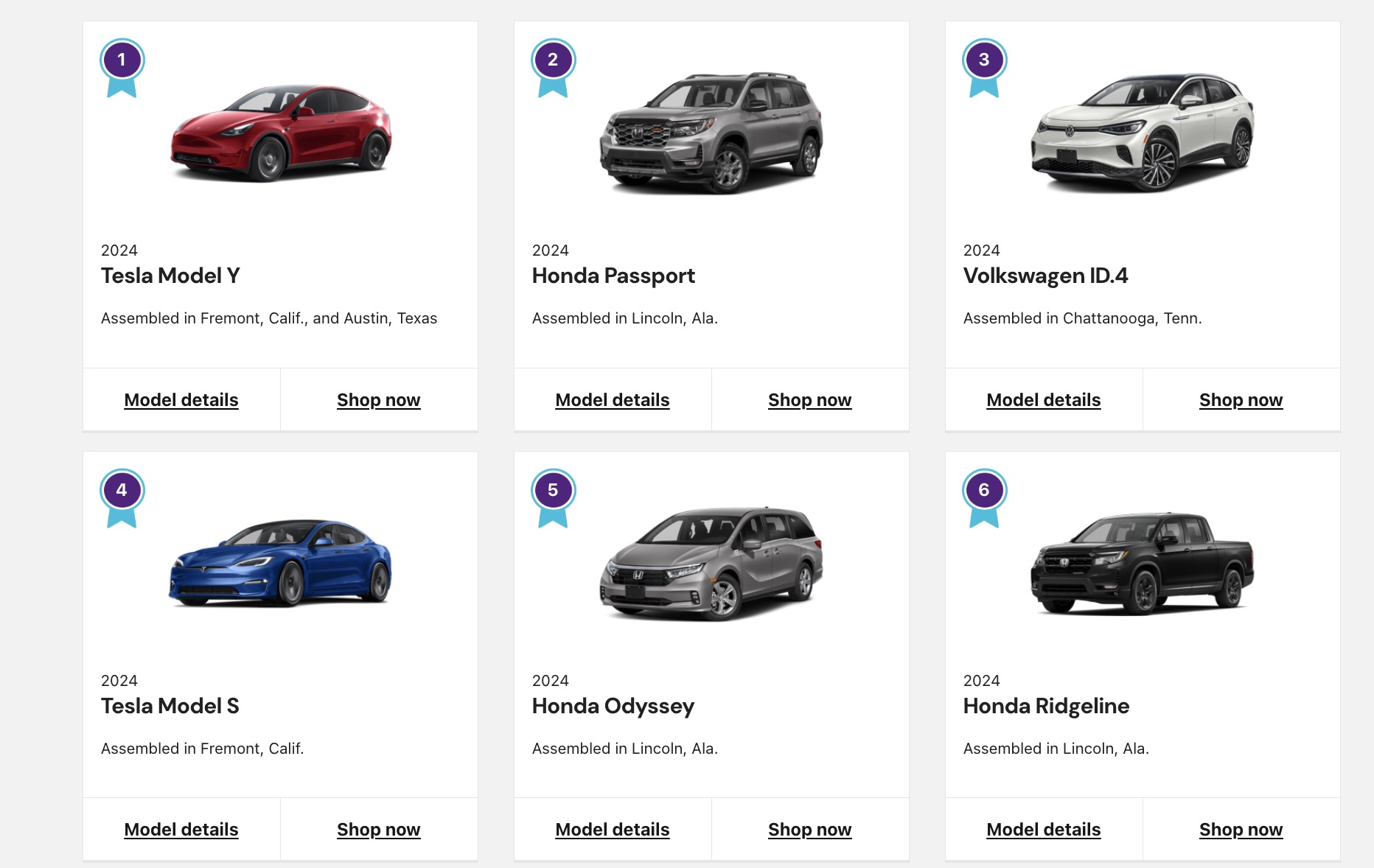Open Model details for Tesla Model Y
Viewport: 1374px width, 868px height.
(x=181, y=400)
